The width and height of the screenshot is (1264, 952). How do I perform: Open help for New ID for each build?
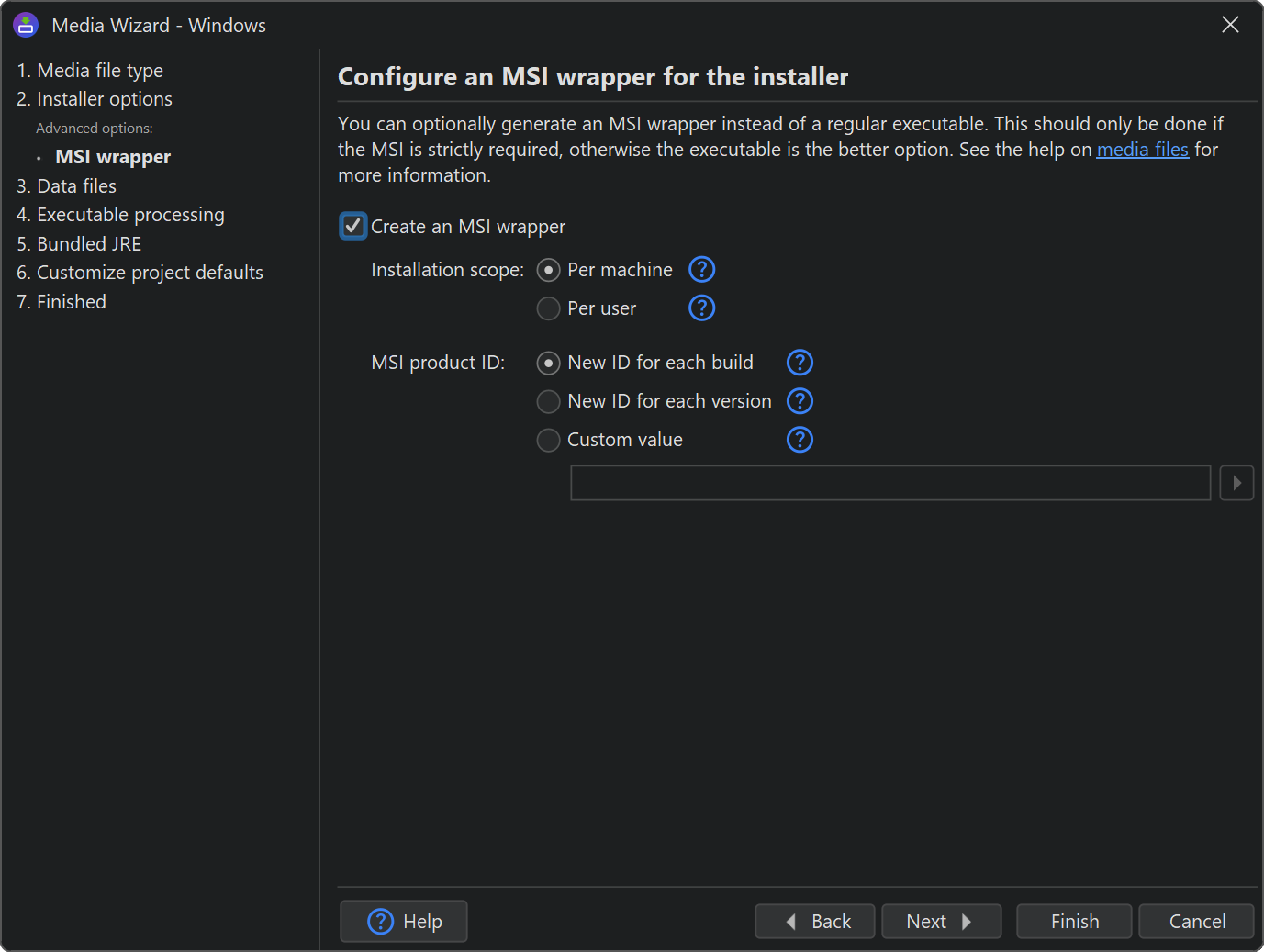click(x=800, y=363)
